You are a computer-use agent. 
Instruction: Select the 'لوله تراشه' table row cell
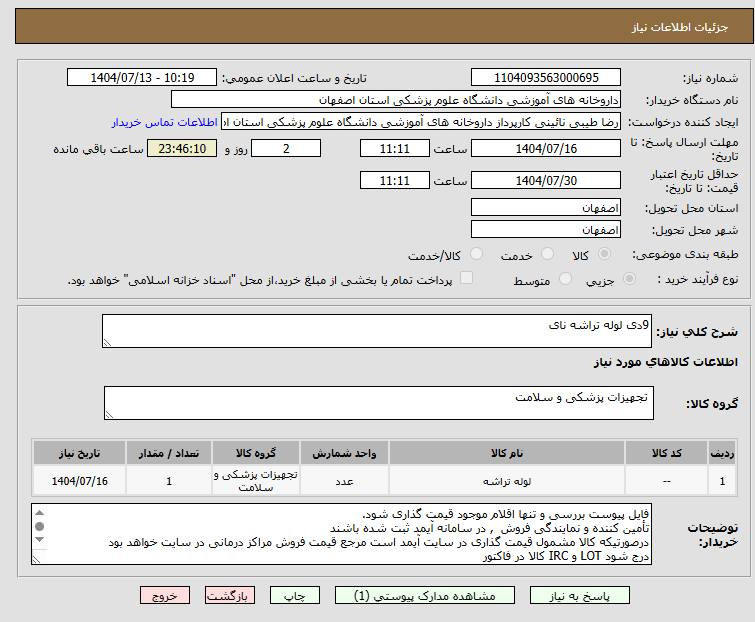[507, 481]
